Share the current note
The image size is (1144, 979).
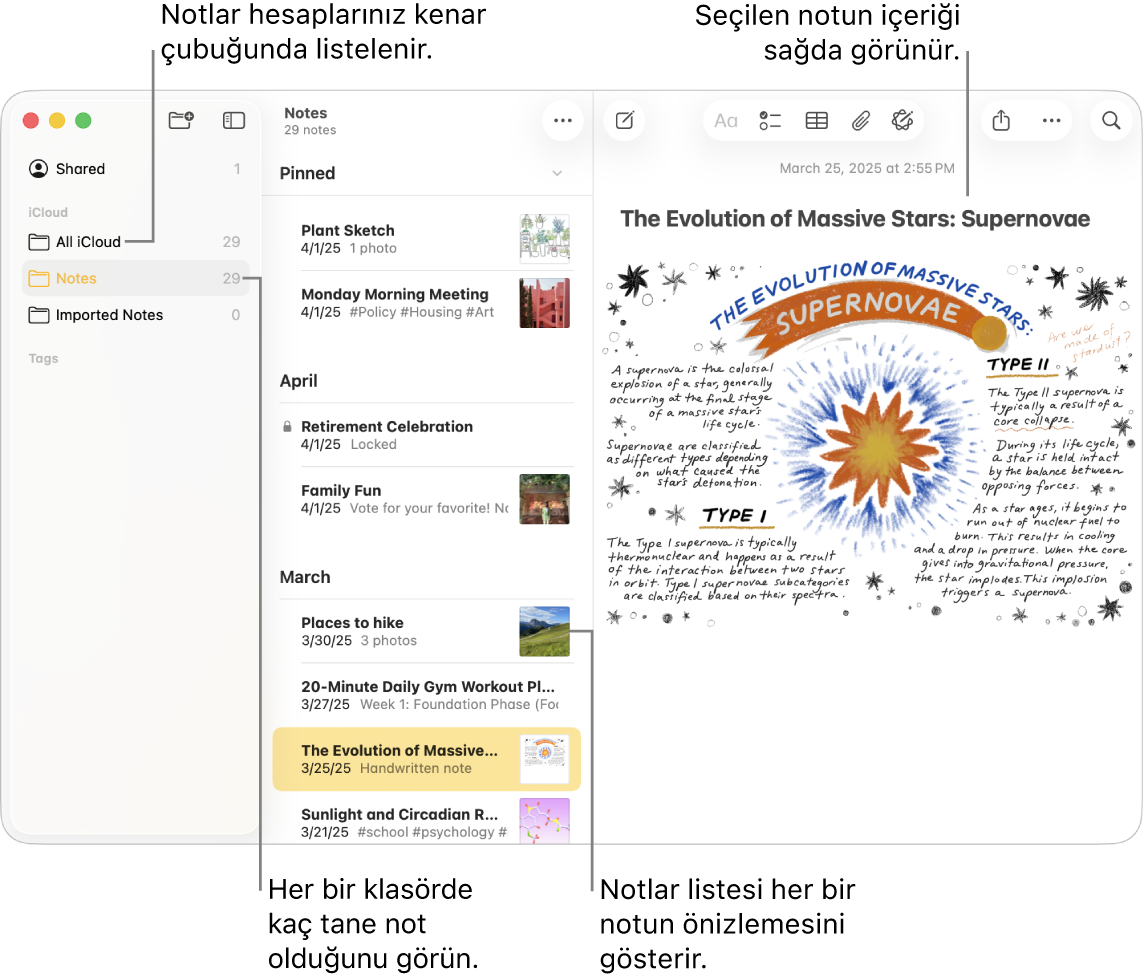[1001, 121]
